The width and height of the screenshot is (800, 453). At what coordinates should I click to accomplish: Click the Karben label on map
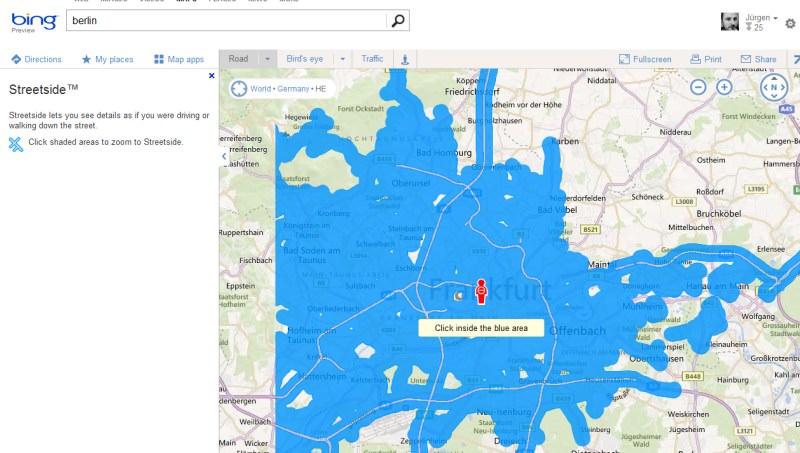pyautogui.click(x=565, y=141)
